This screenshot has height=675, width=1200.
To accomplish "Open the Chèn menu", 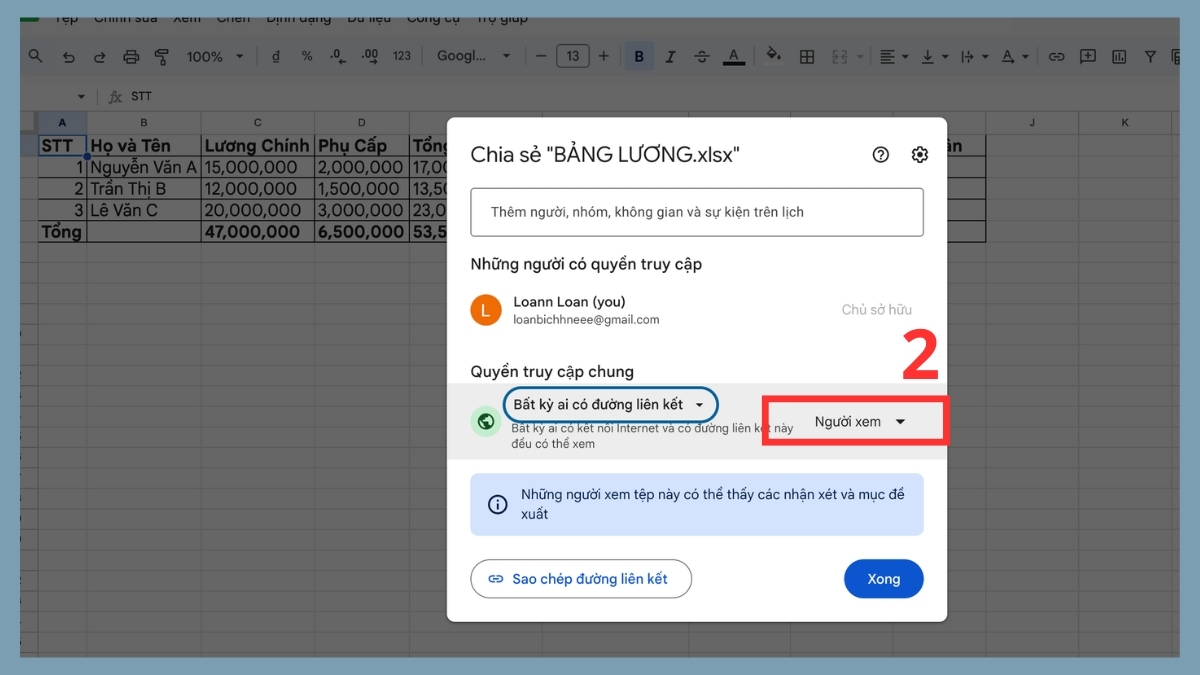I will pyautogui.click(x=233, y=17).
